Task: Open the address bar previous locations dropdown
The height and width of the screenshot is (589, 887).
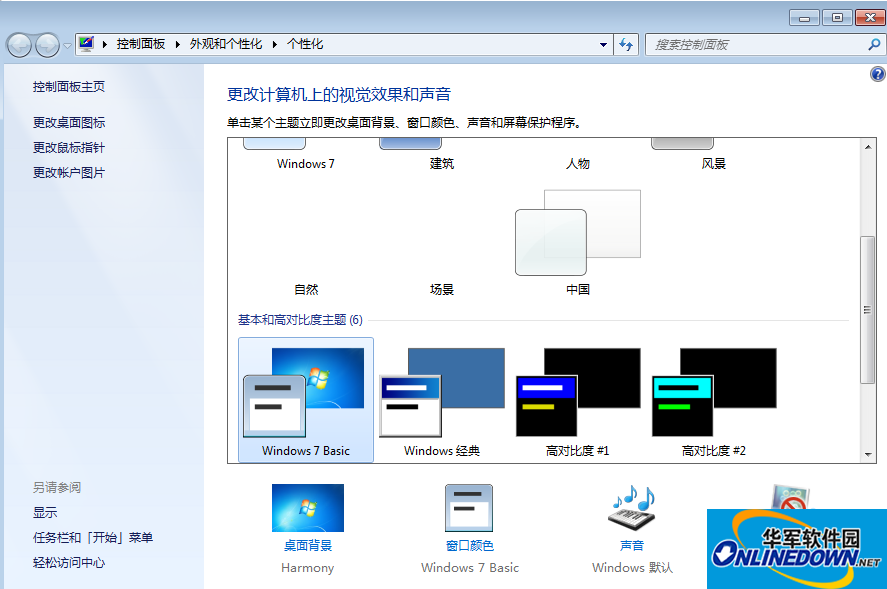Action: coord(604,45)
